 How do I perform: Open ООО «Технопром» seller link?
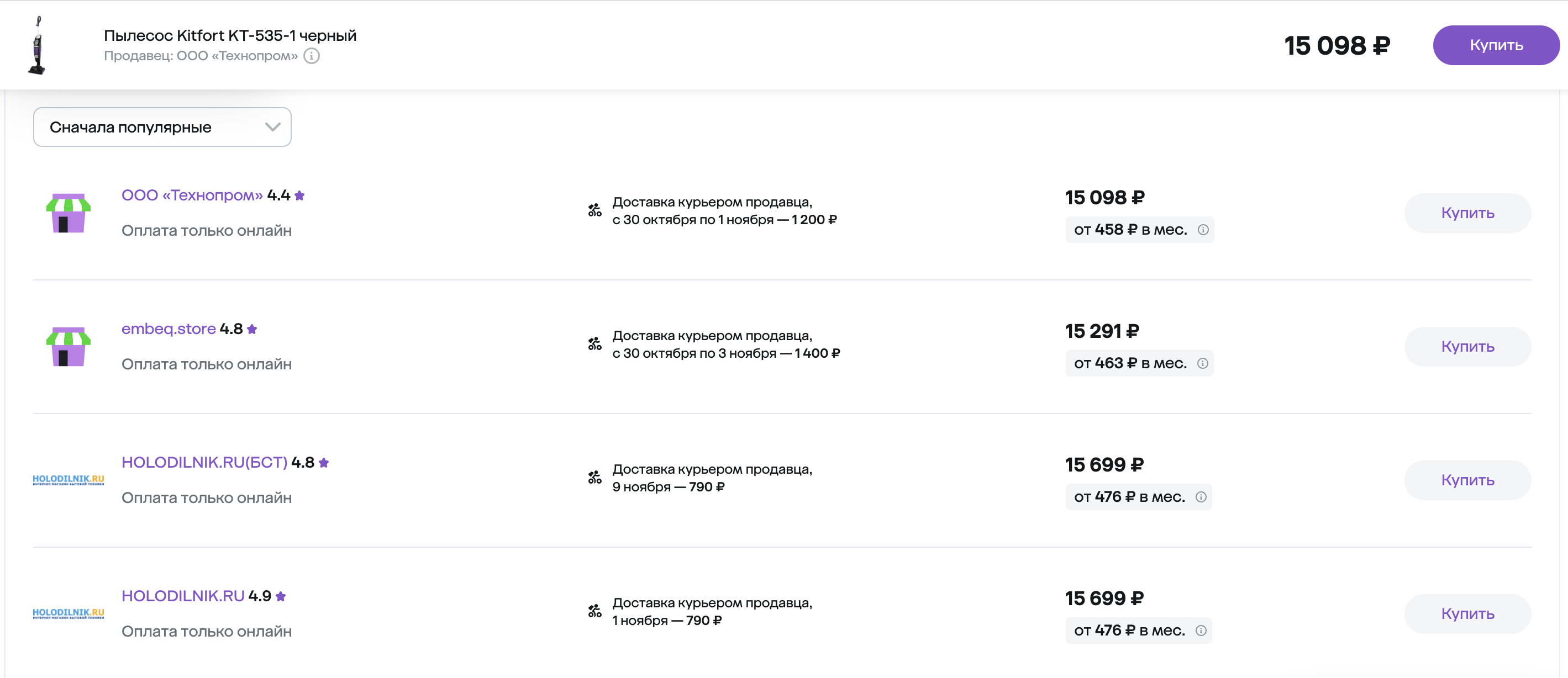[x=192, y=195]
